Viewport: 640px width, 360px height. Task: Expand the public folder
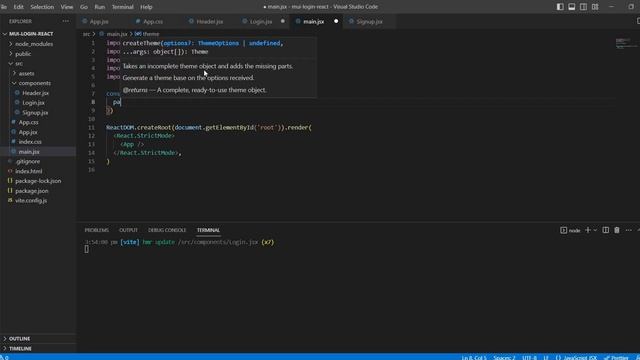23,53
